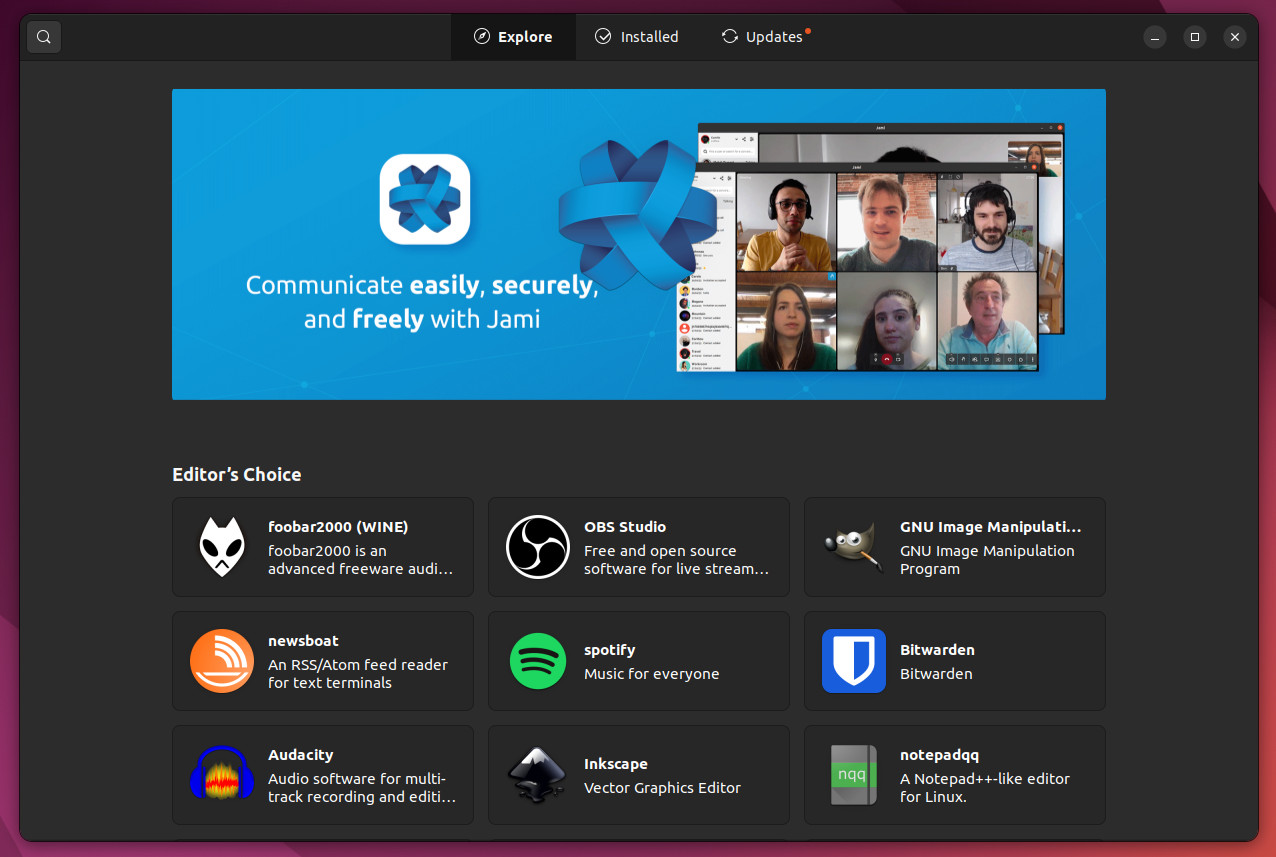This screenshot has height=857, width=1276.
Task: Maximize the software window
Action: (x=1195, y=37)
